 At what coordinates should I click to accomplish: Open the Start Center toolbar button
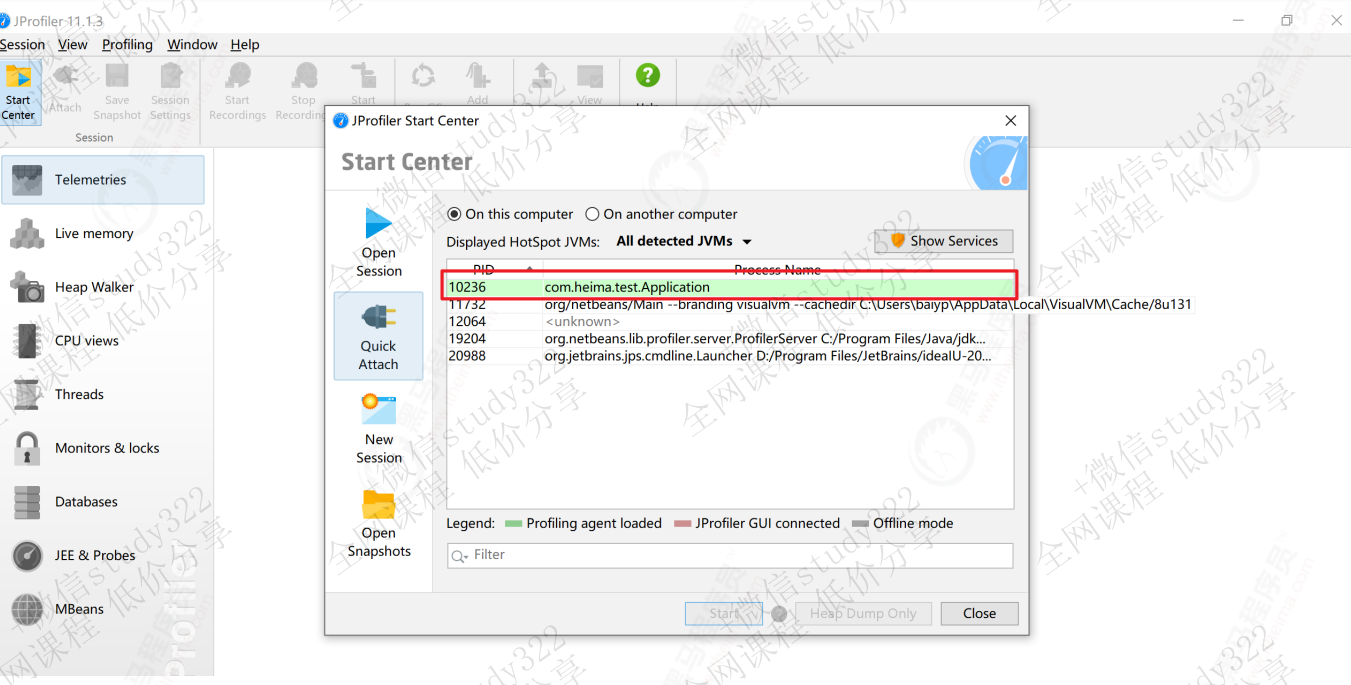19,92
